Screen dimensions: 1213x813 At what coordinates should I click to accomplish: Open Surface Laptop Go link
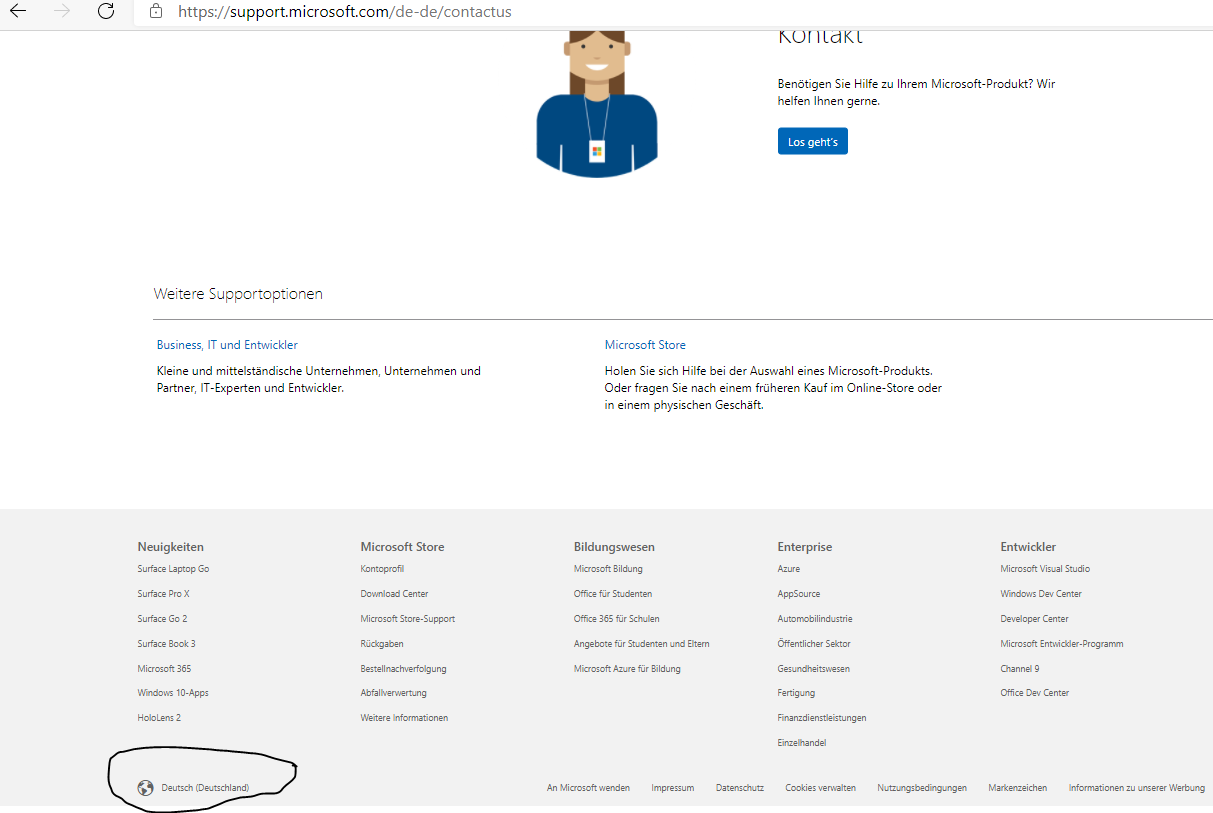(174, 569)
